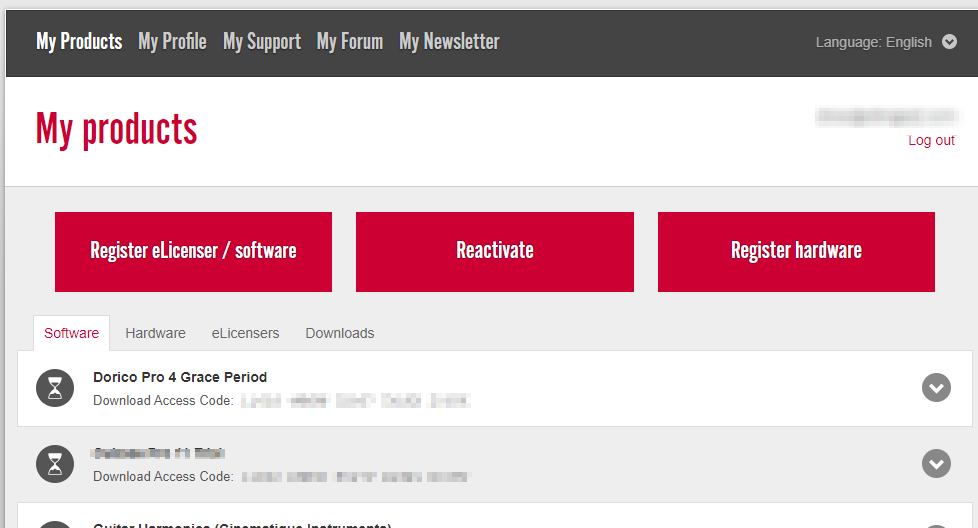978x528 pixels.
Task: Click the hourglass icon beside Dorico Pro 4 Grace Period
Action: coord(55,388)
